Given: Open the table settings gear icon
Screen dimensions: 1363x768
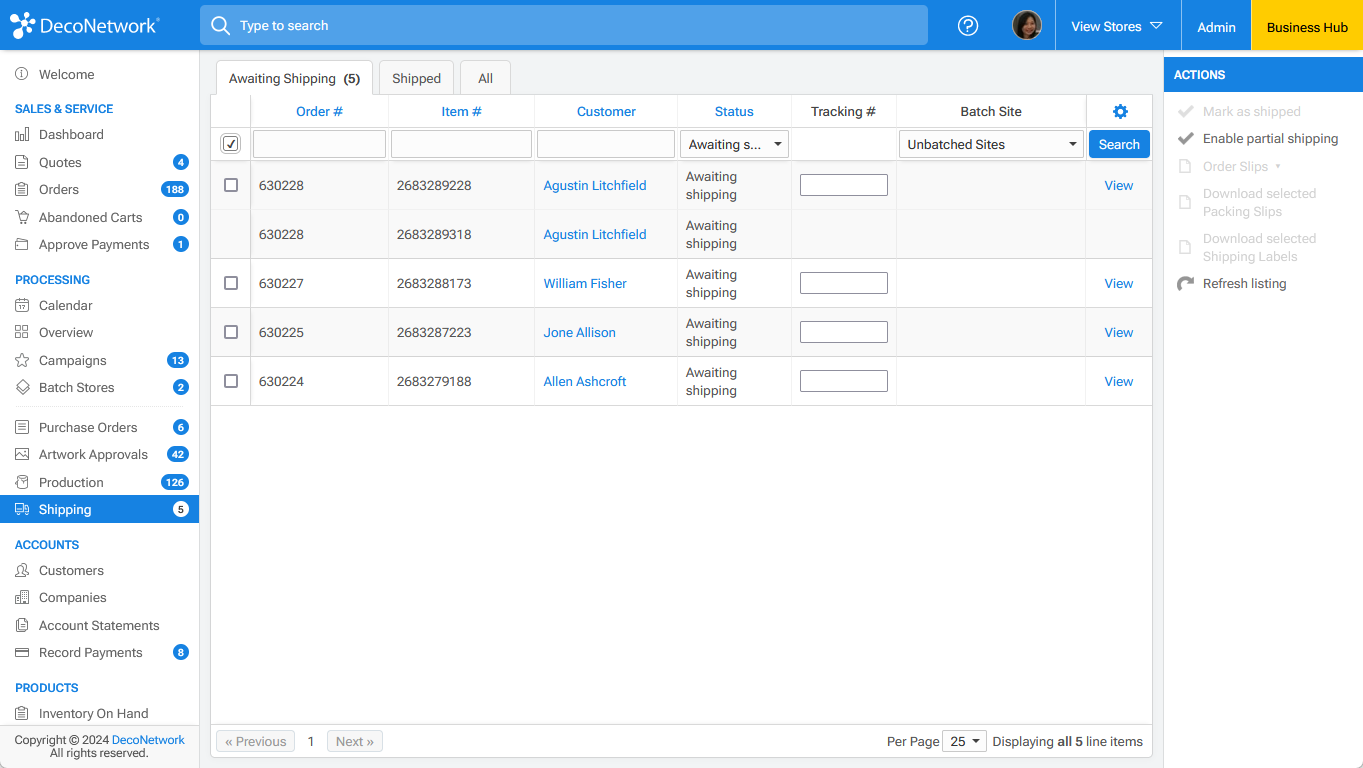Looking at the screenshot, I should pyautogui.click(x=1119, y=111).
